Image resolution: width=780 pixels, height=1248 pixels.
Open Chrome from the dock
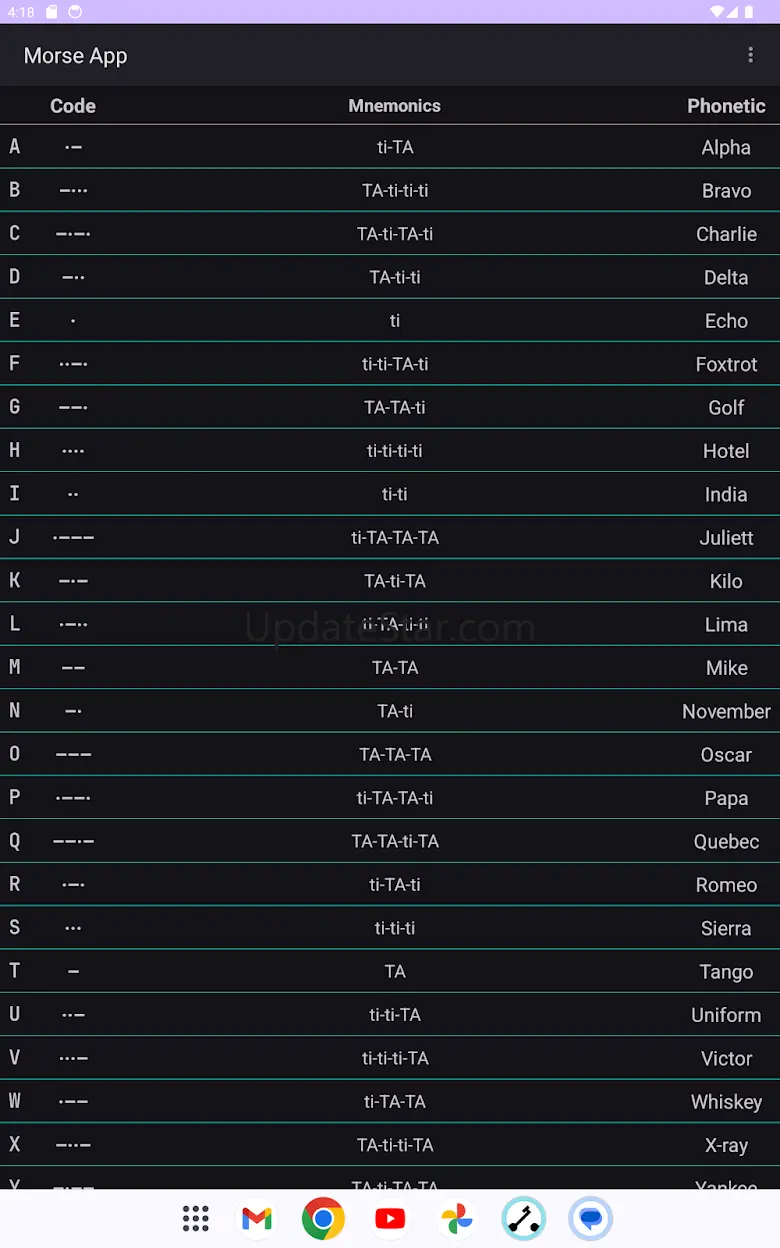pos(323,1218)
